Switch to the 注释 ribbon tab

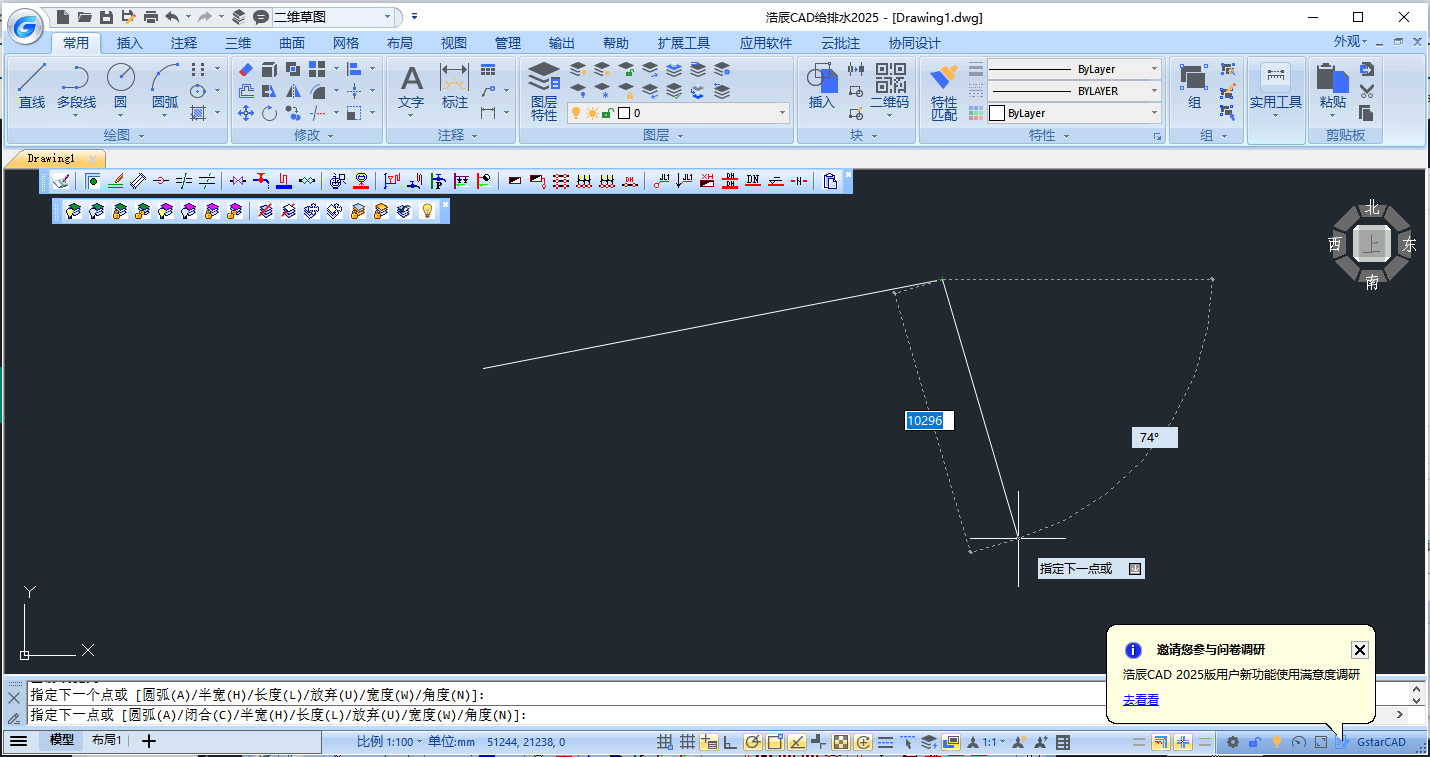pyautogui.click(x=184, y=43)
